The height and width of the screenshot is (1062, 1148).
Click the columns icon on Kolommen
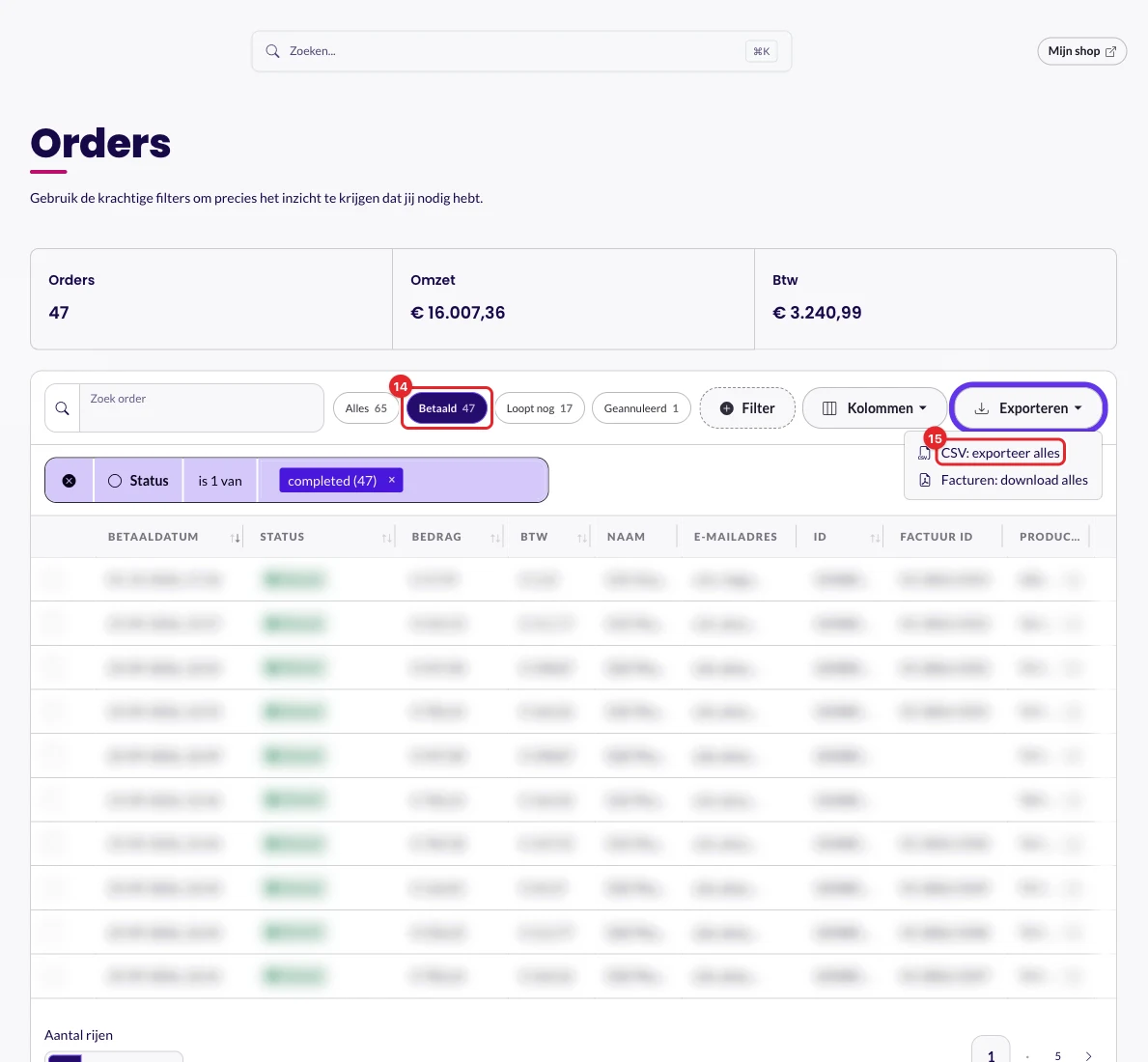(x=829, y=408)
